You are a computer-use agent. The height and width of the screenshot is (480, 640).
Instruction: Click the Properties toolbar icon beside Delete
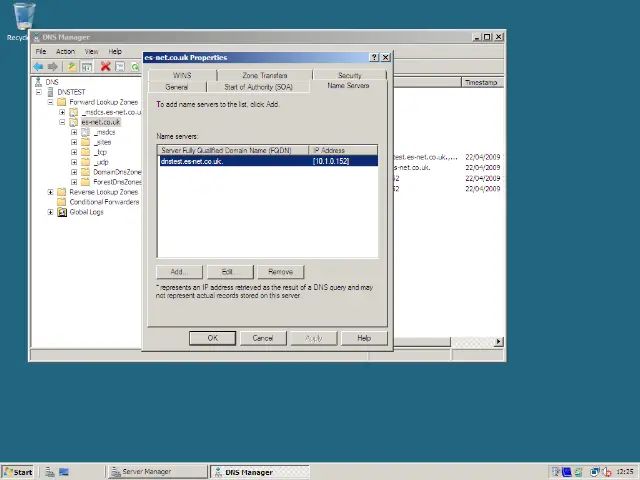[x=120, y=67]
